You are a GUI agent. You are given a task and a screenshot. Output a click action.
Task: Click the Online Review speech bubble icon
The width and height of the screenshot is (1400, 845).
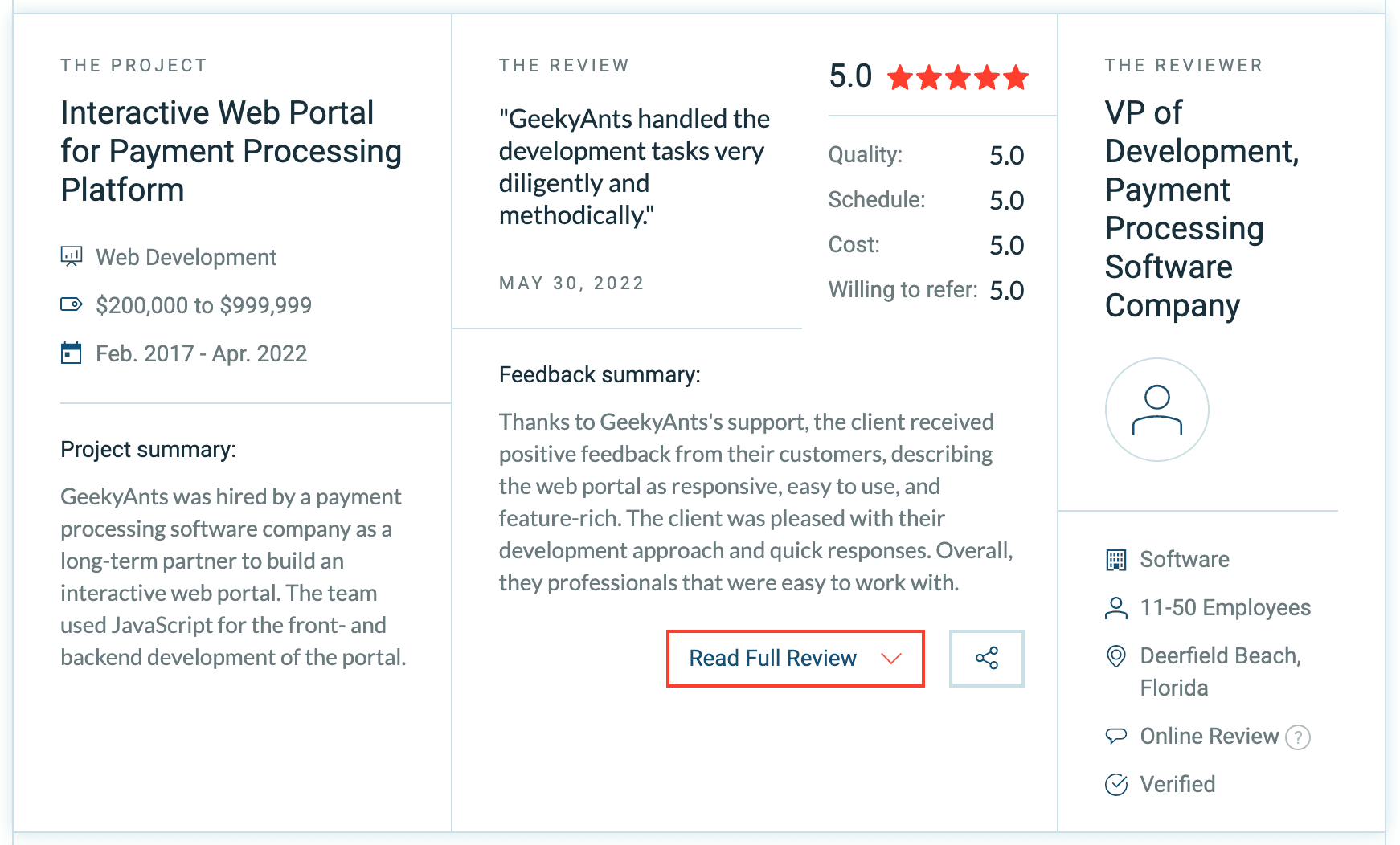click(1116, 736)
